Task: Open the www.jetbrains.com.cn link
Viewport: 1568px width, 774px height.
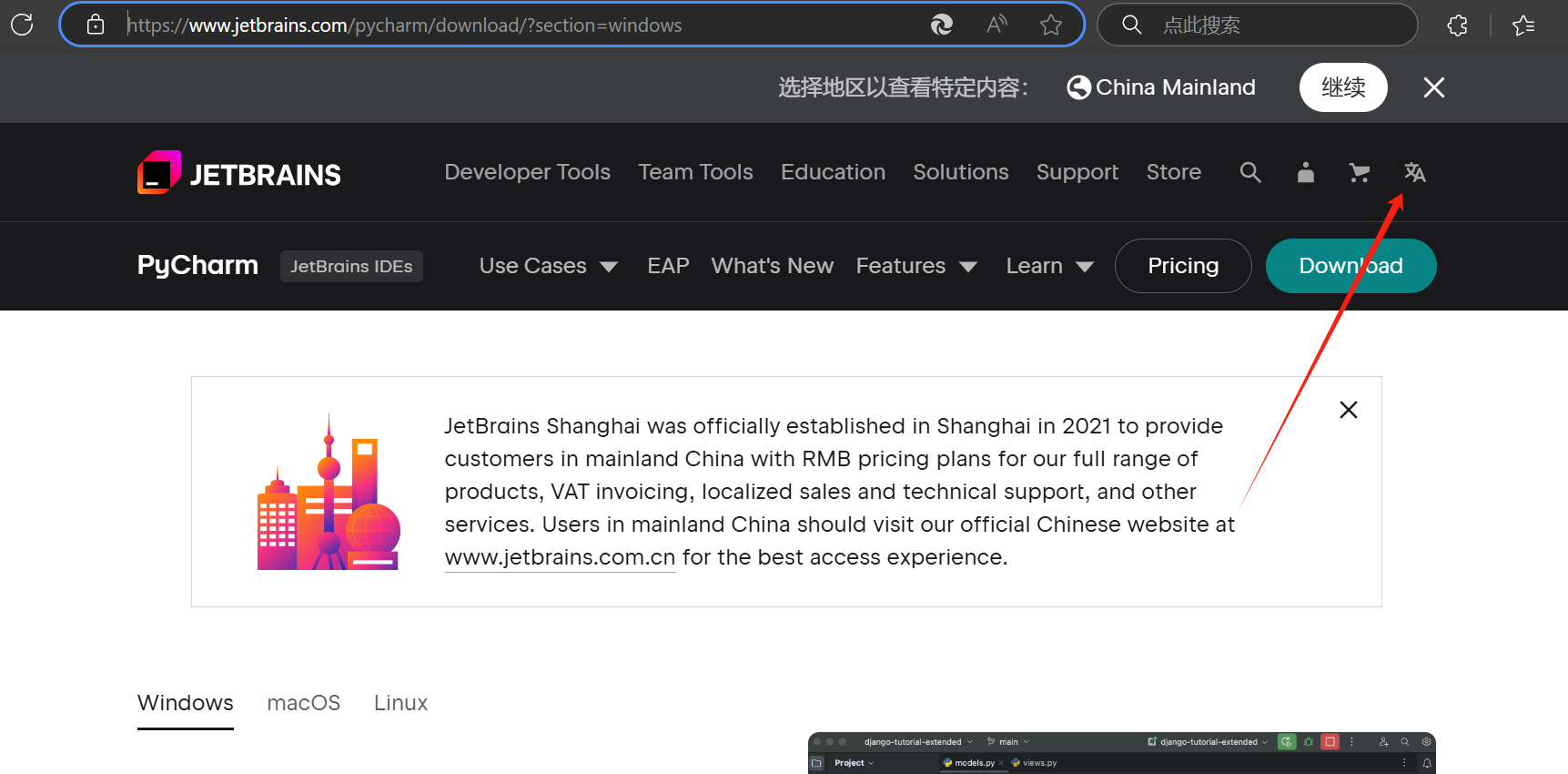Action: coord(560,557)
